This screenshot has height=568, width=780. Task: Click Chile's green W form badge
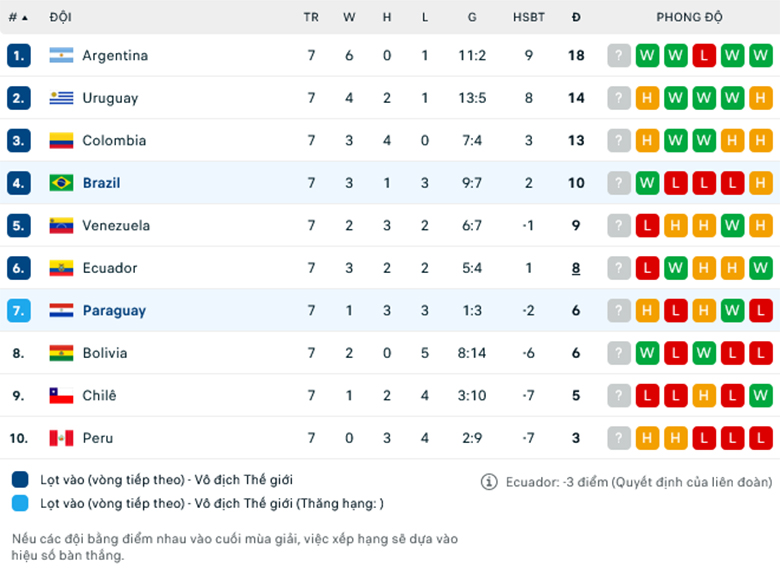(761, 395)
